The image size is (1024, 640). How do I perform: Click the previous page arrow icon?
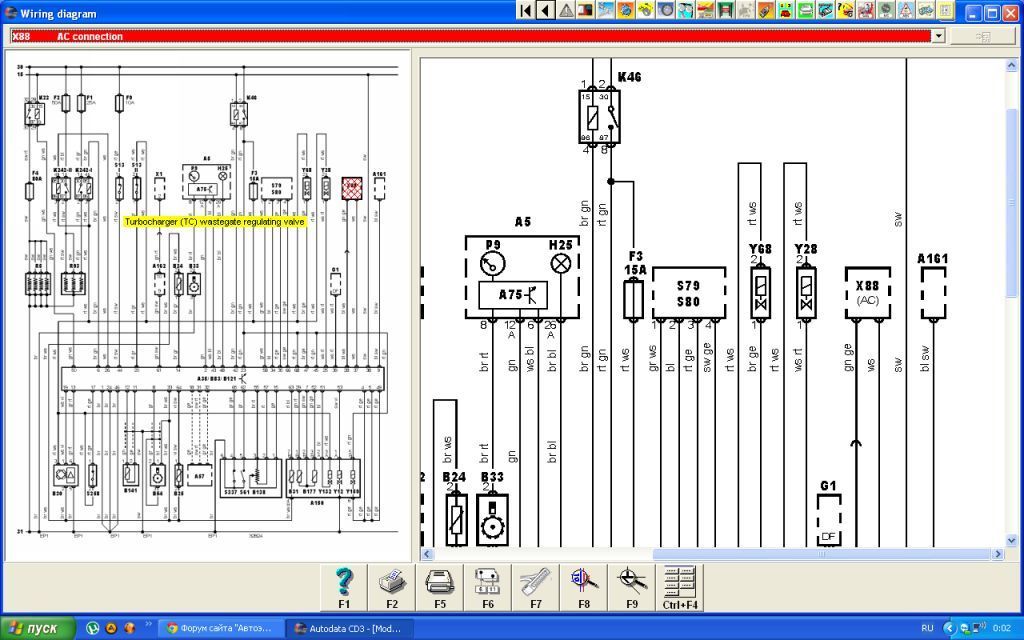pos(545,10)
